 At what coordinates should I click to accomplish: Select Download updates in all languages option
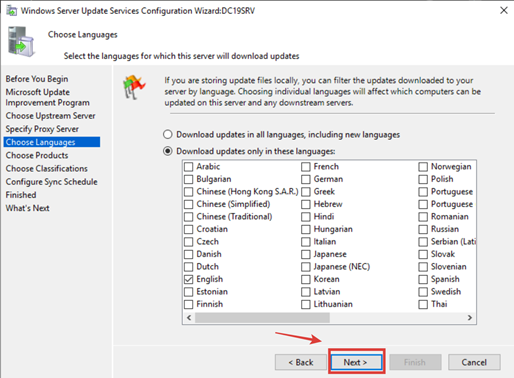click(x=168, y=135)
